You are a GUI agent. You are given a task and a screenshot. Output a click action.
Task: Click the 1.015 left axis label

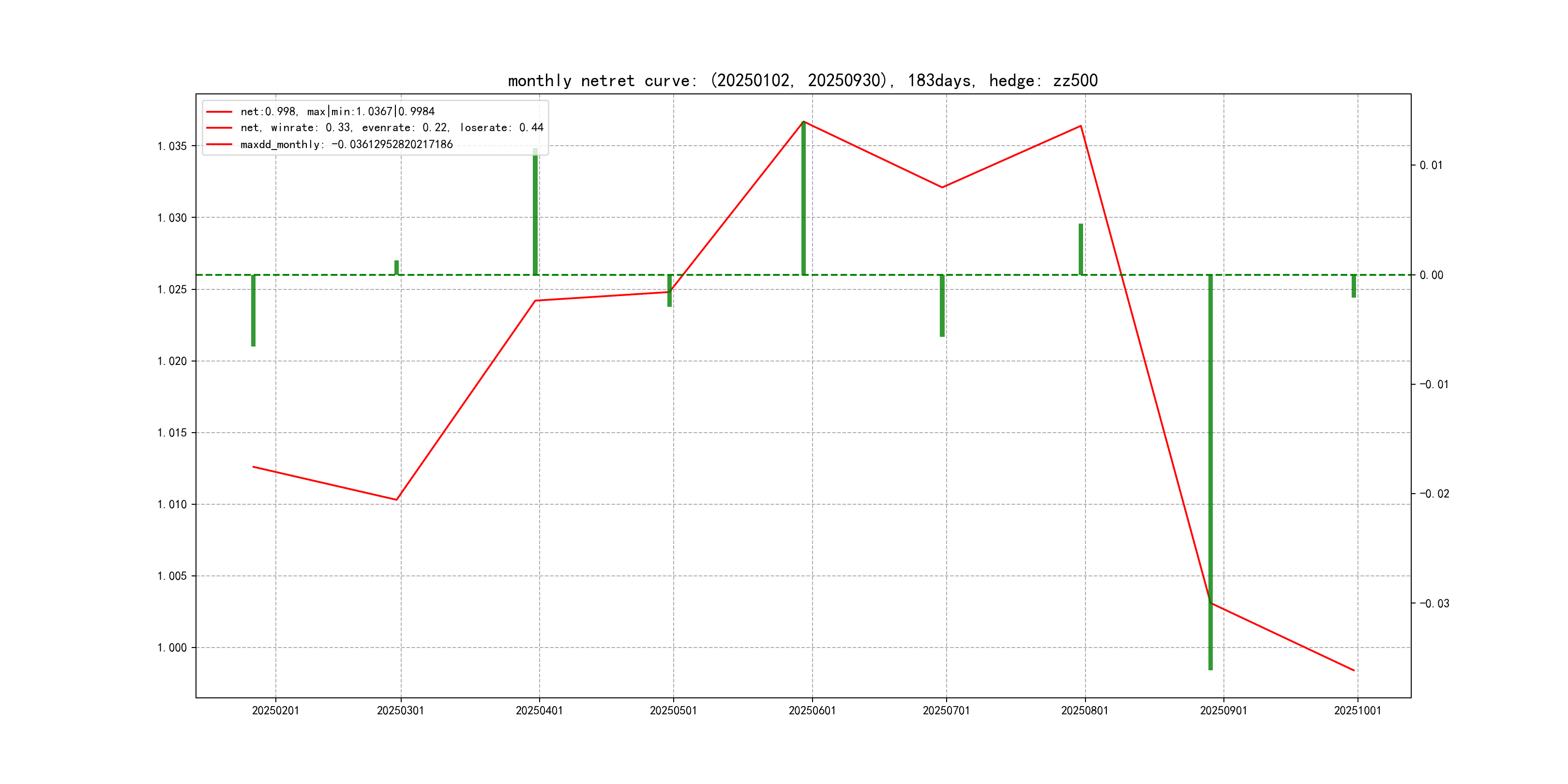(172, 433)
